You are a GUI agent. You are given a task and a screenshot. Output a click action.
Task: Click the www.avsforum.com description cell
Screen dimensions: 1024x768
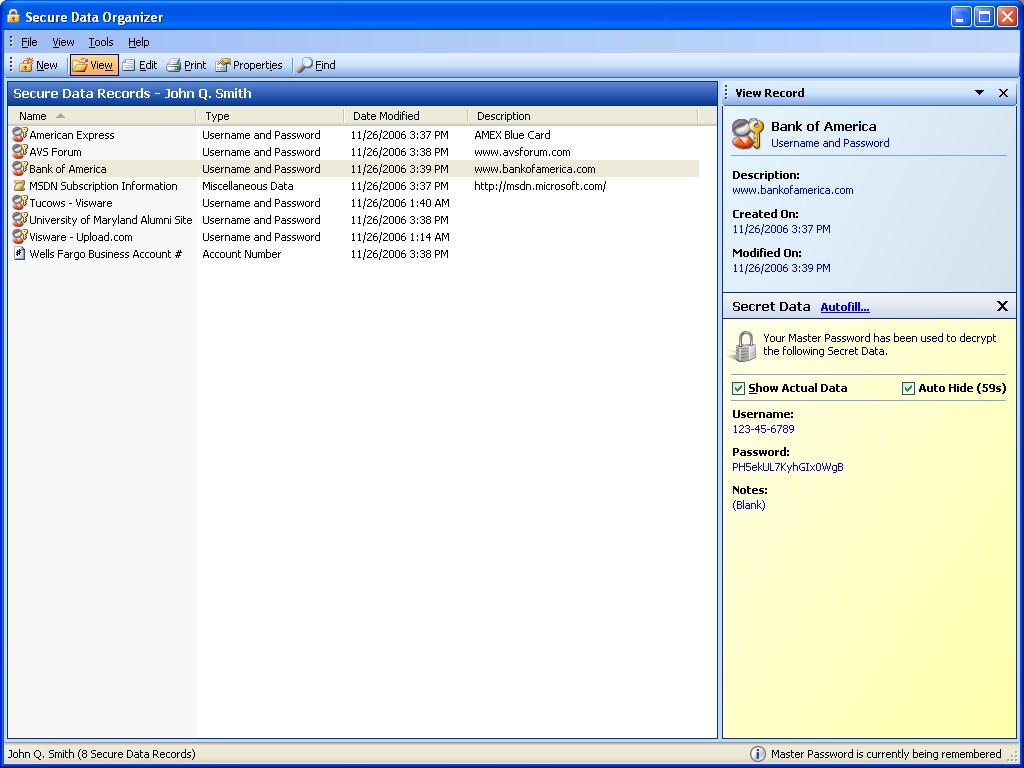pyautogui.click(x=522, y=152)
